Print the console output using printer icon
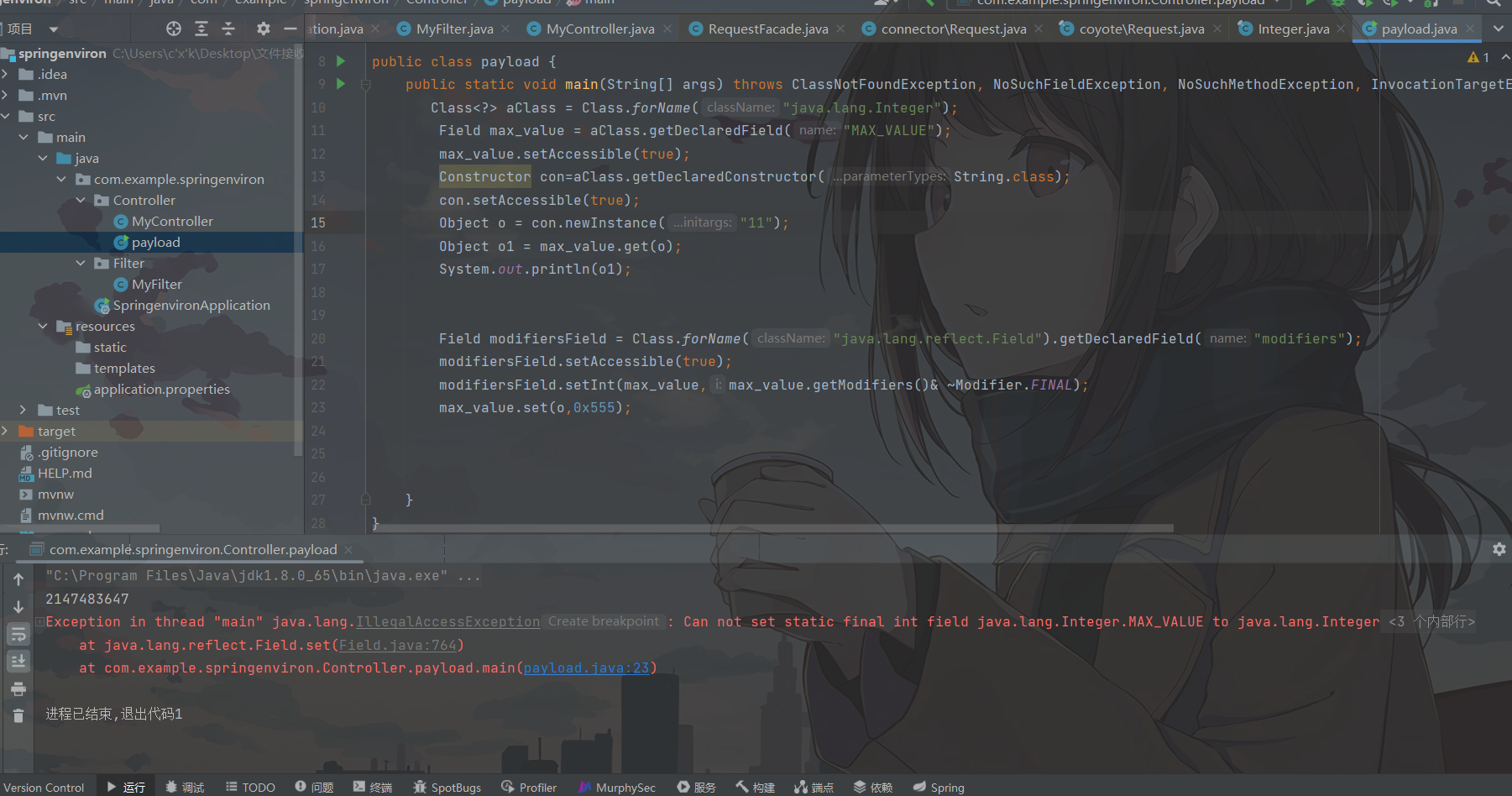The width and height of the screenshot is (1512, 796). 18,689
